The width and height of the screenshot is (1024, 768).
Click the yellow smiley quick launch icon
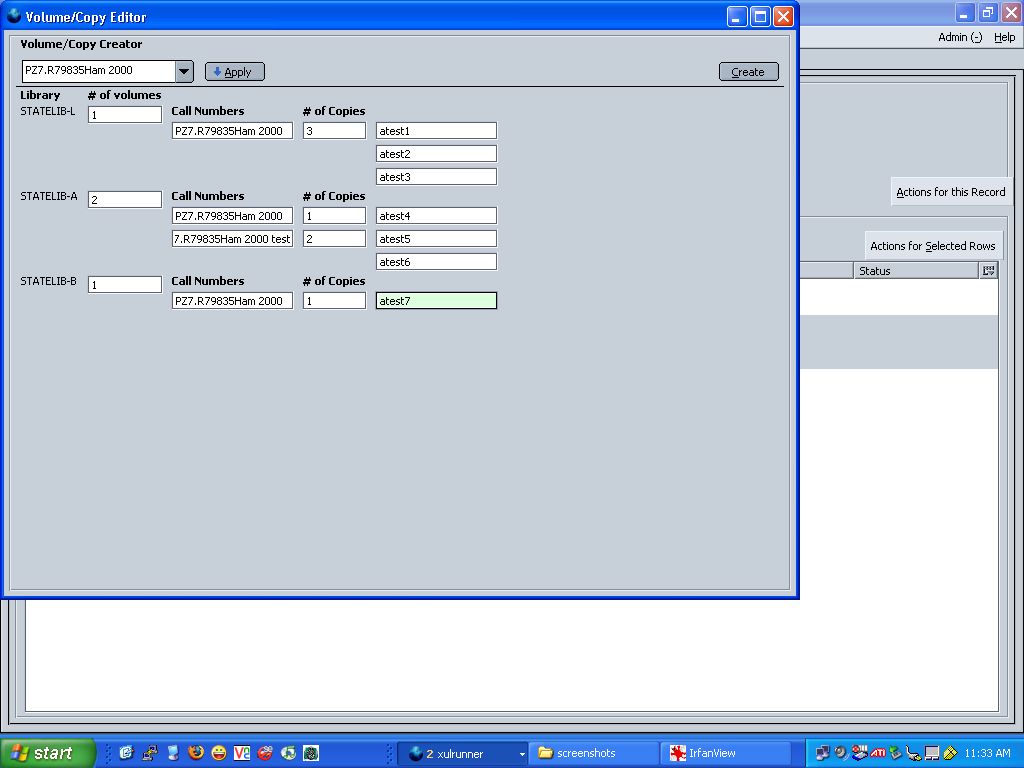(x=219, y=753)
